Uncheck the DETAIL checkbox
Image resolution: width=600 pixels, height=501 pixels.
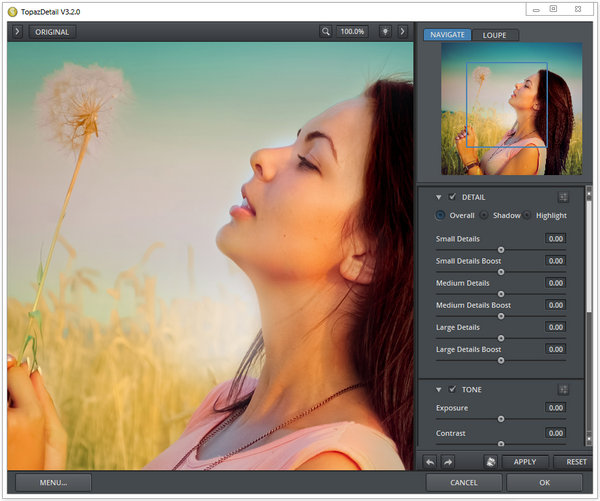(x=453, y=197)
